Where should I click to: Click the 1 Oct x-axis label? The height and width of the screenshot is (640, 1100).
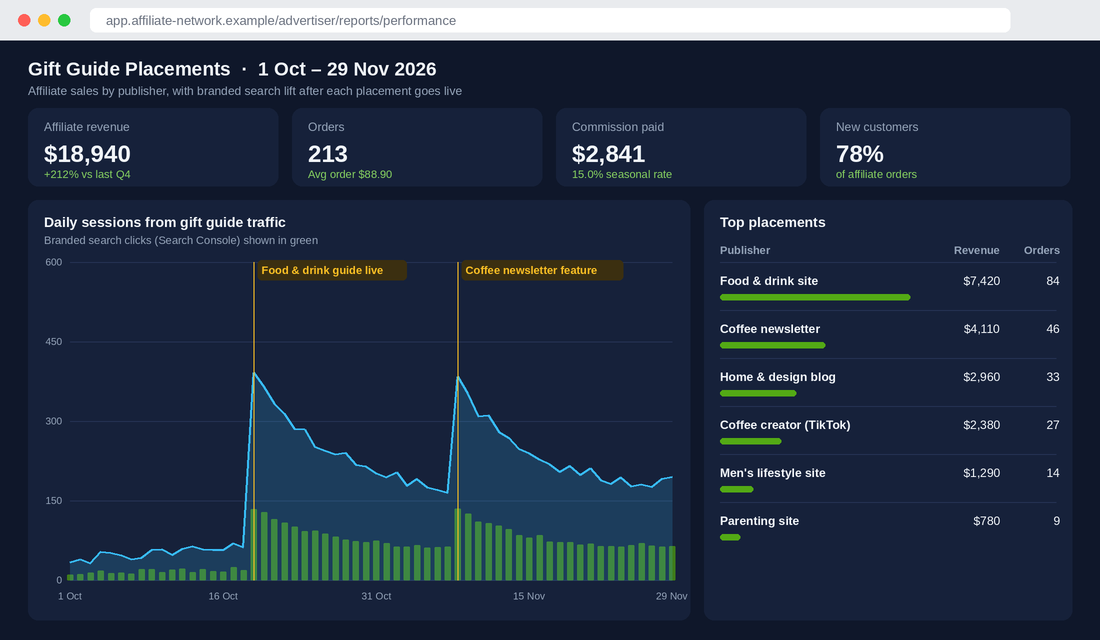[69, 596]
